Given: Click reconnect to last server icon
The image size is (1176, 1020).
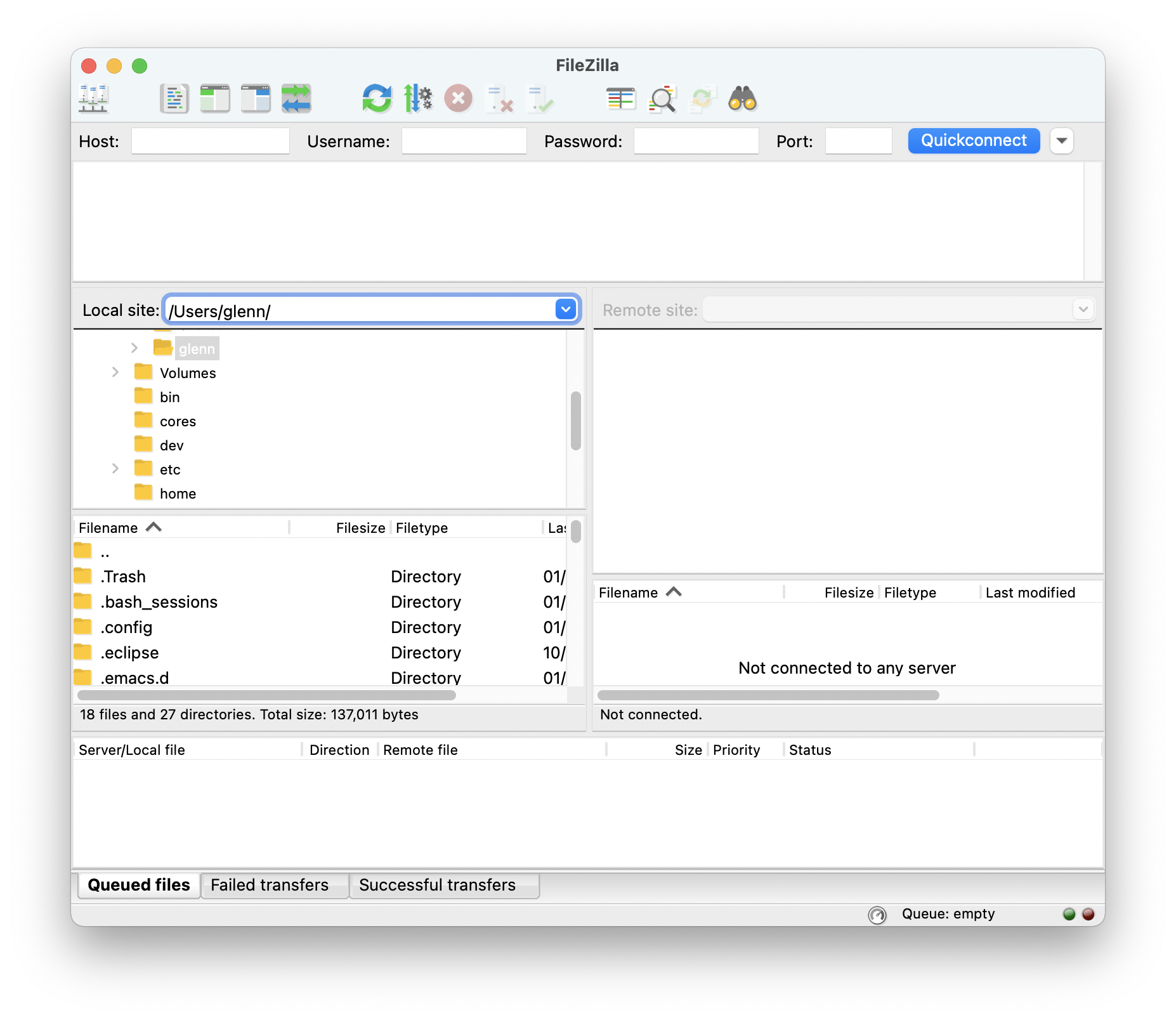Looking at the screenshot, I should pos(540,99).
